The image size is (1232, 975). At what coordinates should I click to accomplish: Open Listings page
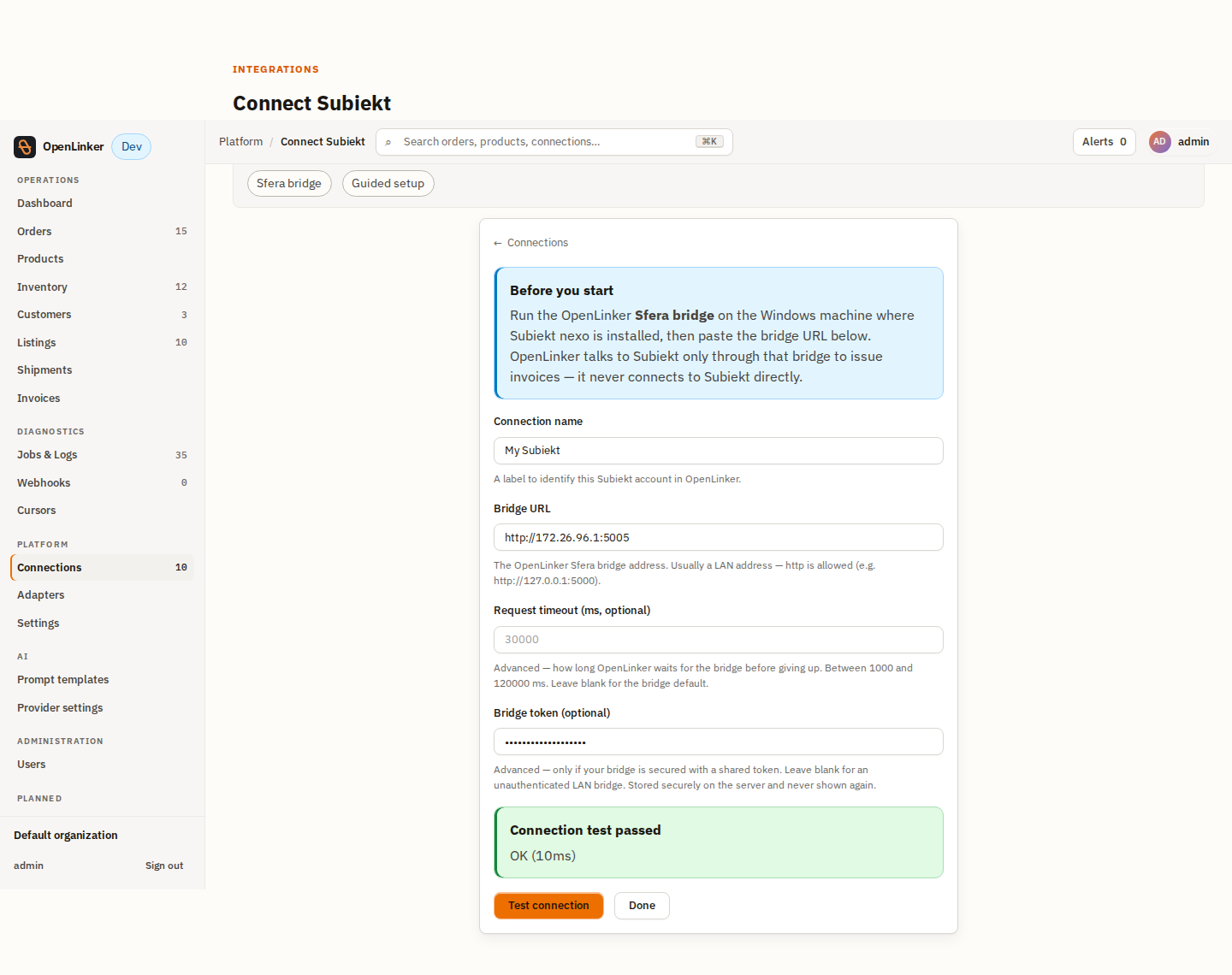[x=103, y=343]
